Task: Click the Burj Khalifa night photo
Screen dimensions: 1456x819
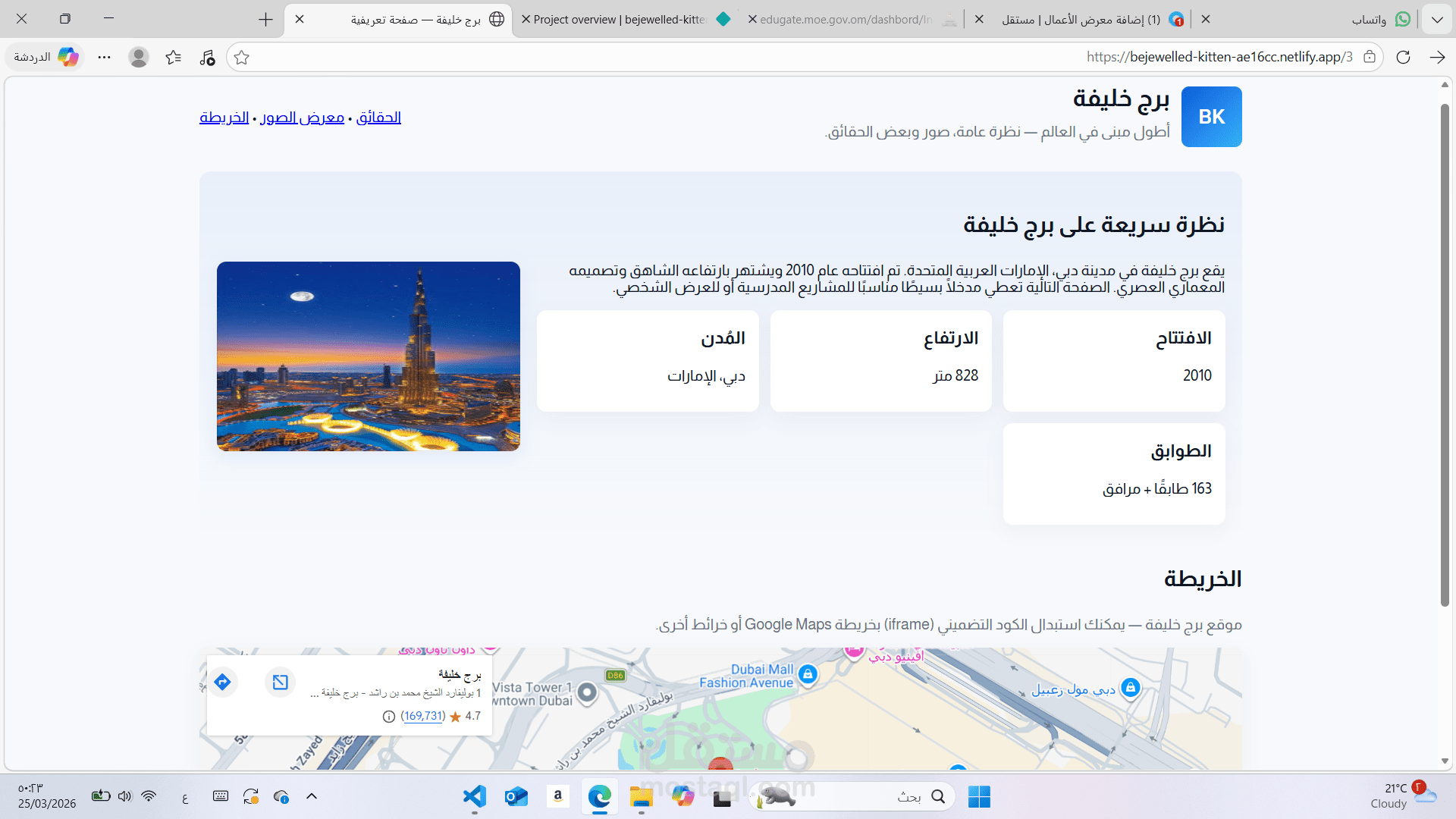Action: 369,356
